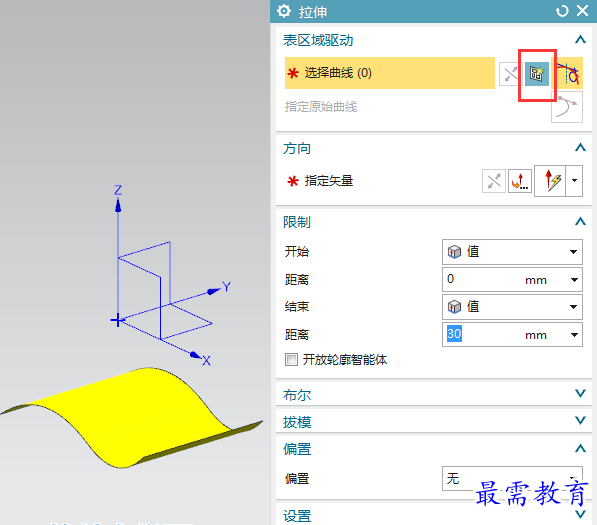The height and width of the screenshot is (525, 597).
Task: Click the start 距离 field showing 0
Action: coord(512,279)
